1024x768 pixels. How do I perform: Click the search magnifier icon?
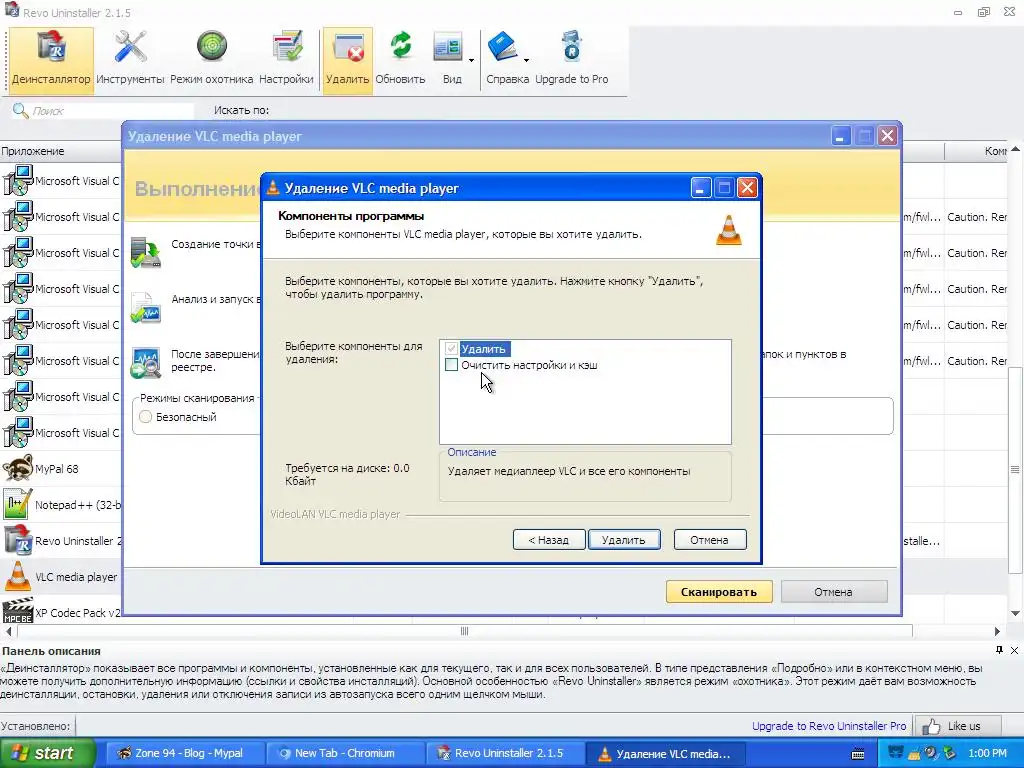pyautogui.click(x=20, y=110)
